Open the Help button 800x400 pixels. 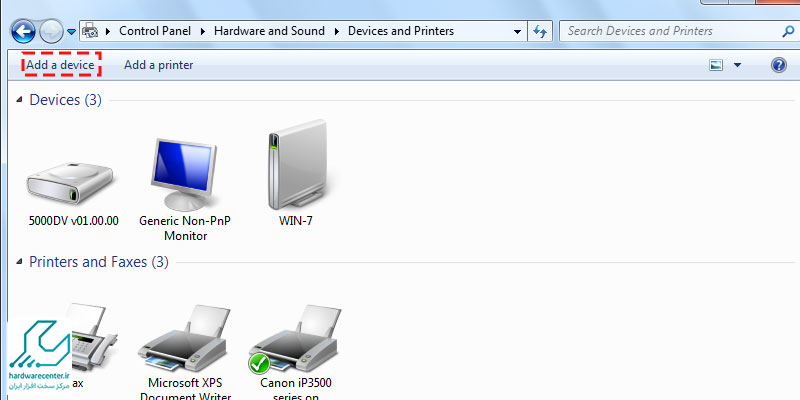point(779,65)
